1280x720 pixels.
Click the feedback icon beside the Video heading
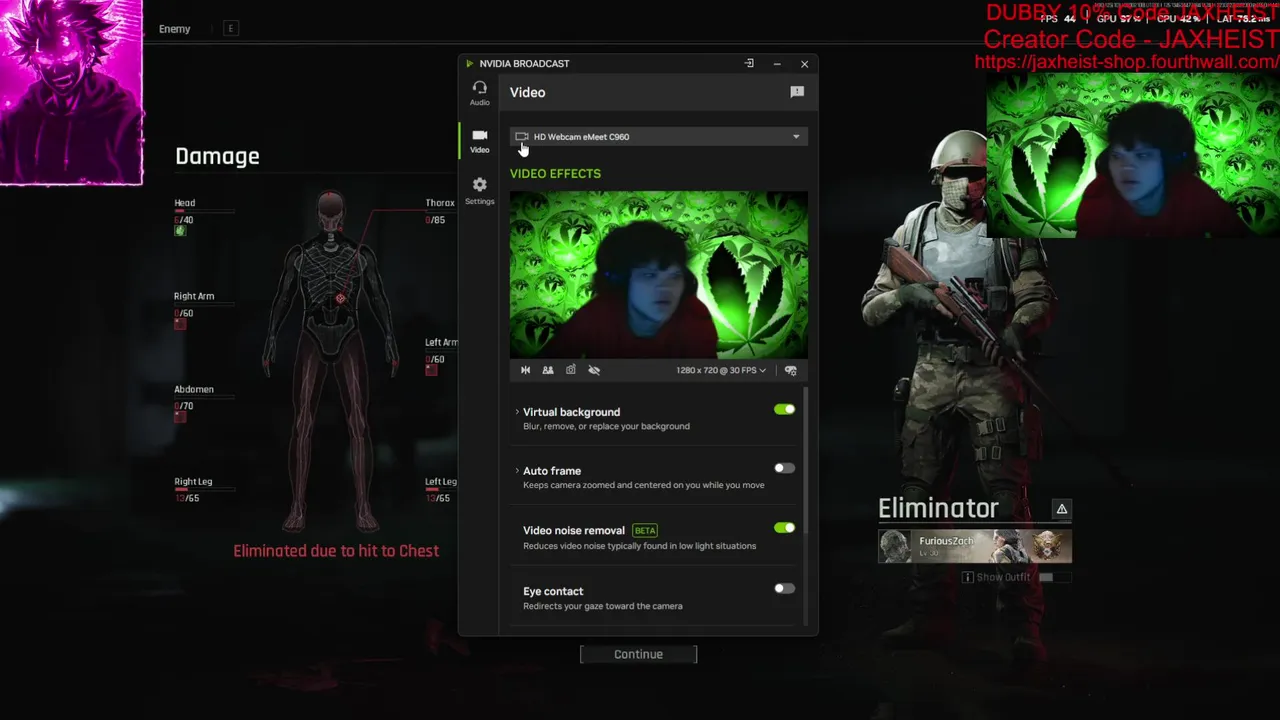pos(797,92)
